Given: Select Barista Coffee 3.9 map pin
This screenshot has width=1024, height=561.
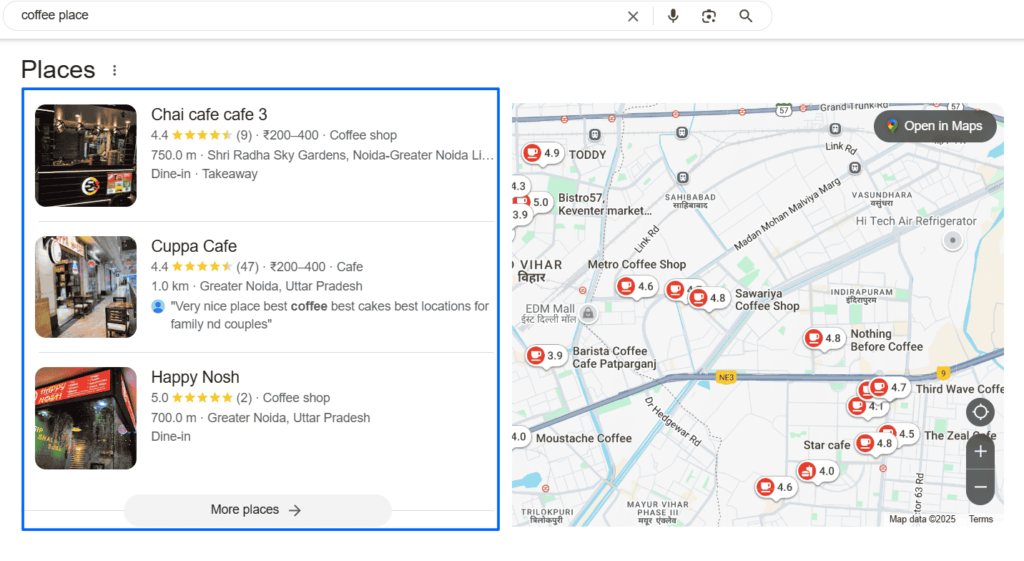Looking at the screenshot, I should coord(546,355).
